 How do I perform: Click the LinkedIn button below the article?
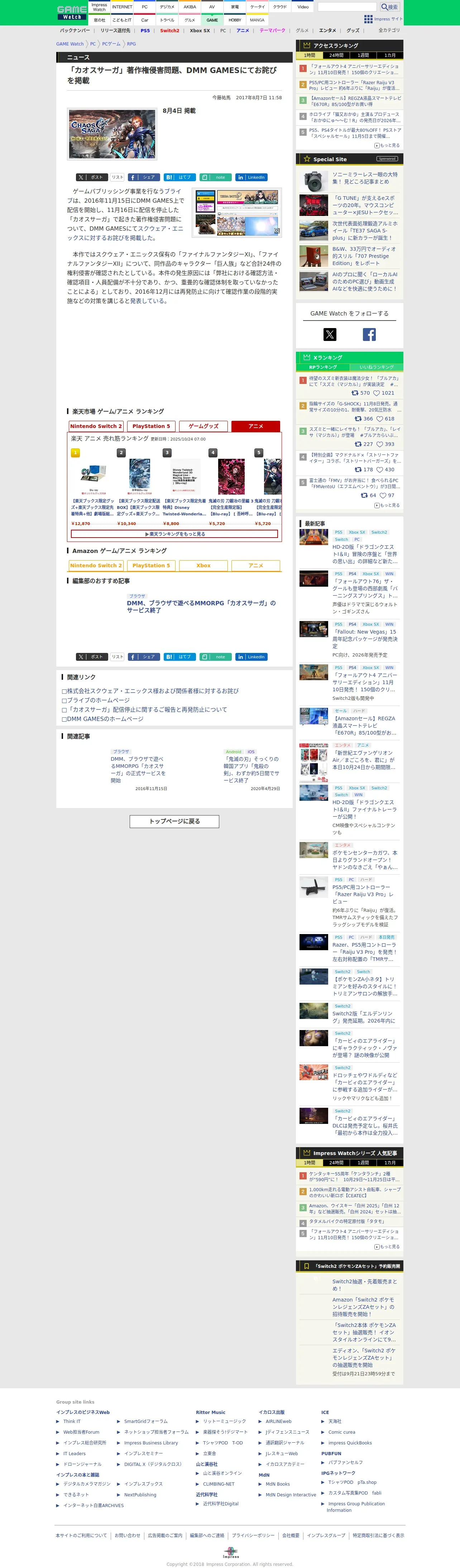click(251, 657)
